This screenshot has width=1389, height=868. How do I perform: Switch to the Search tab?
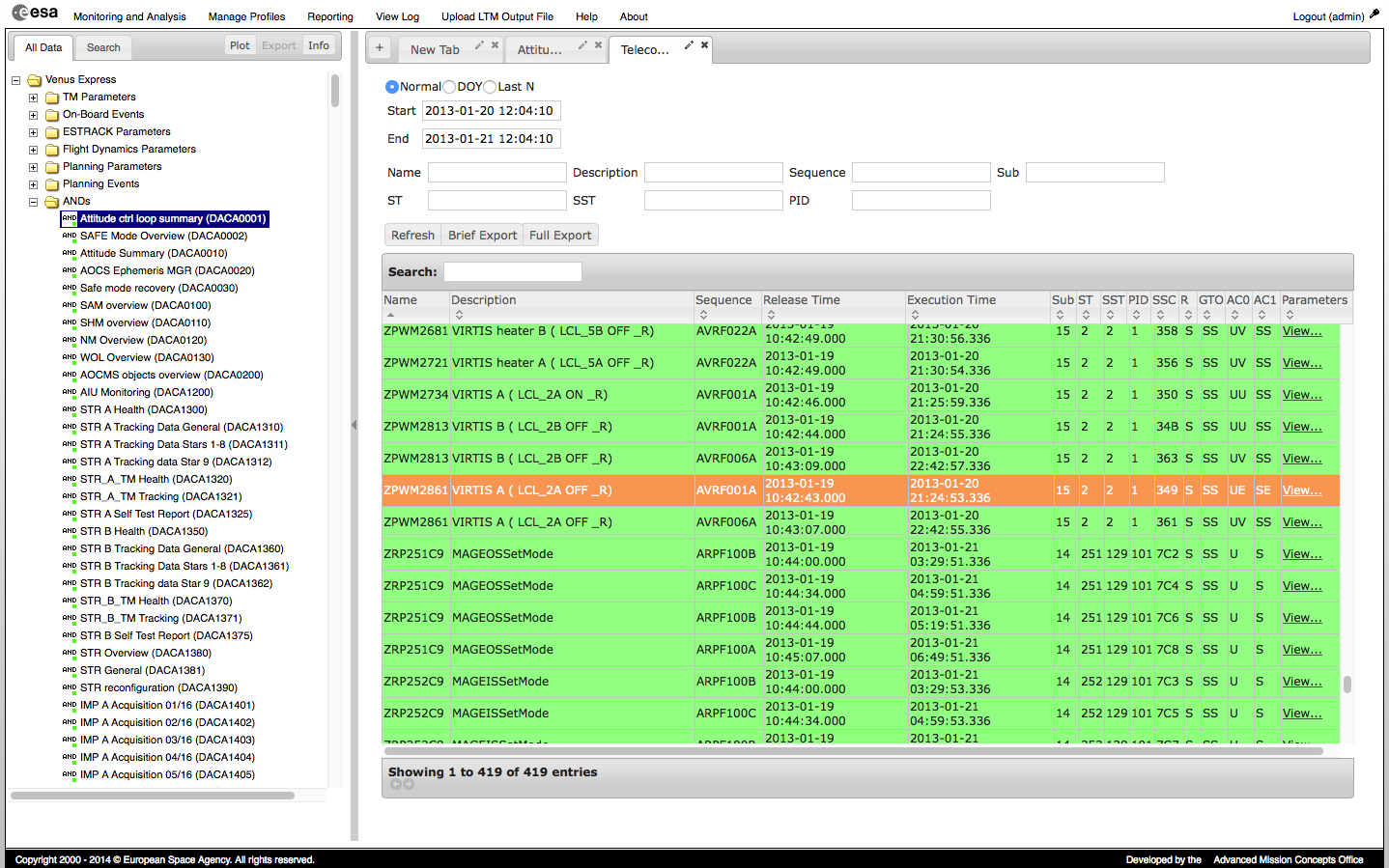coord(103,47)
